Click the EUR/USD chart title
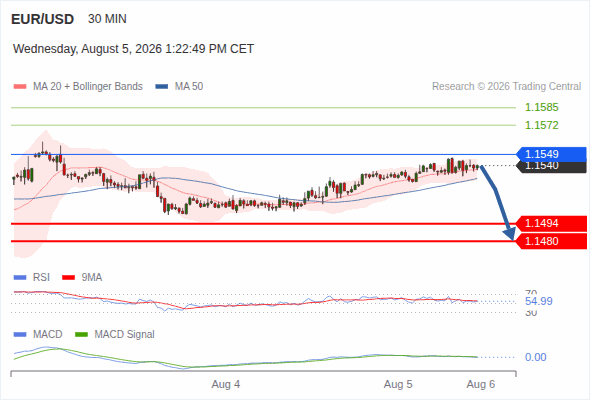This screenshot has height=400, width=590. 43,19
